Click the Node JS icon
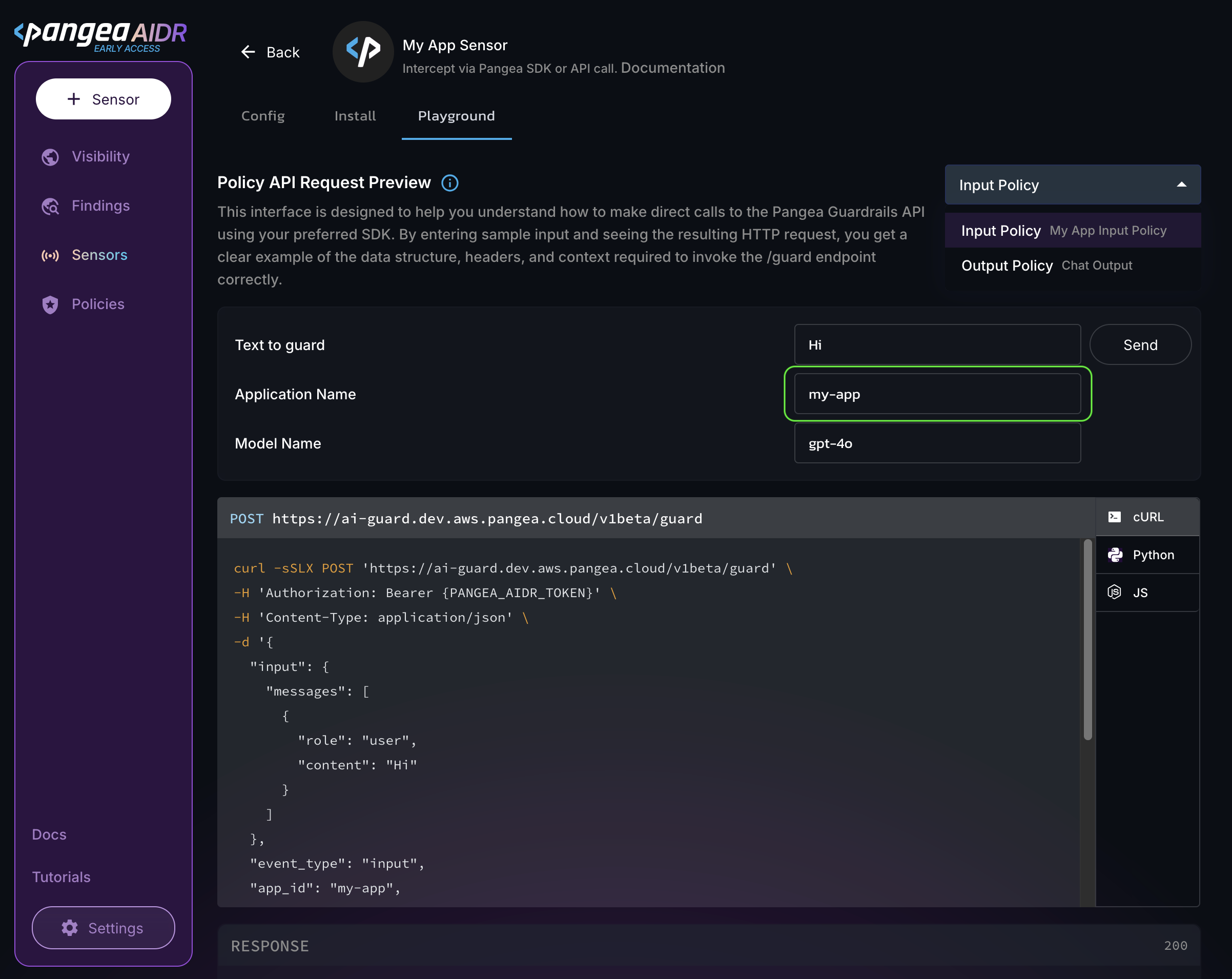Viewport: 1232px width, 979px height. click(x=1114, y=592)
